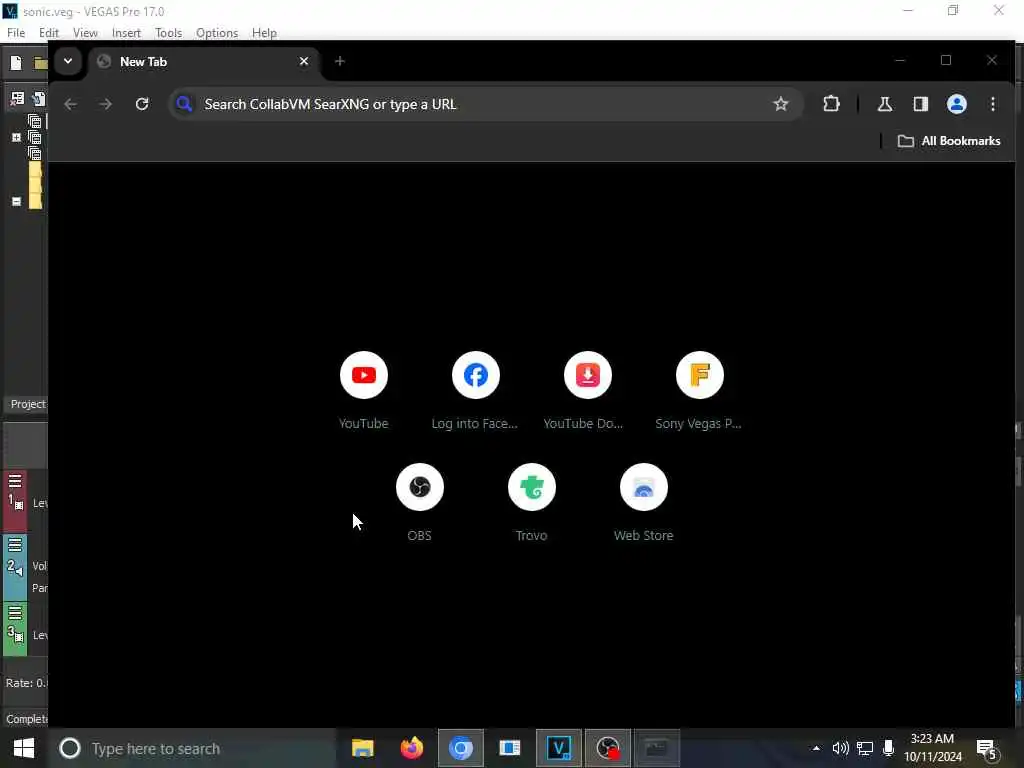Switch to VEGAS Pro from the taskbar

click(x=558, y=748)
